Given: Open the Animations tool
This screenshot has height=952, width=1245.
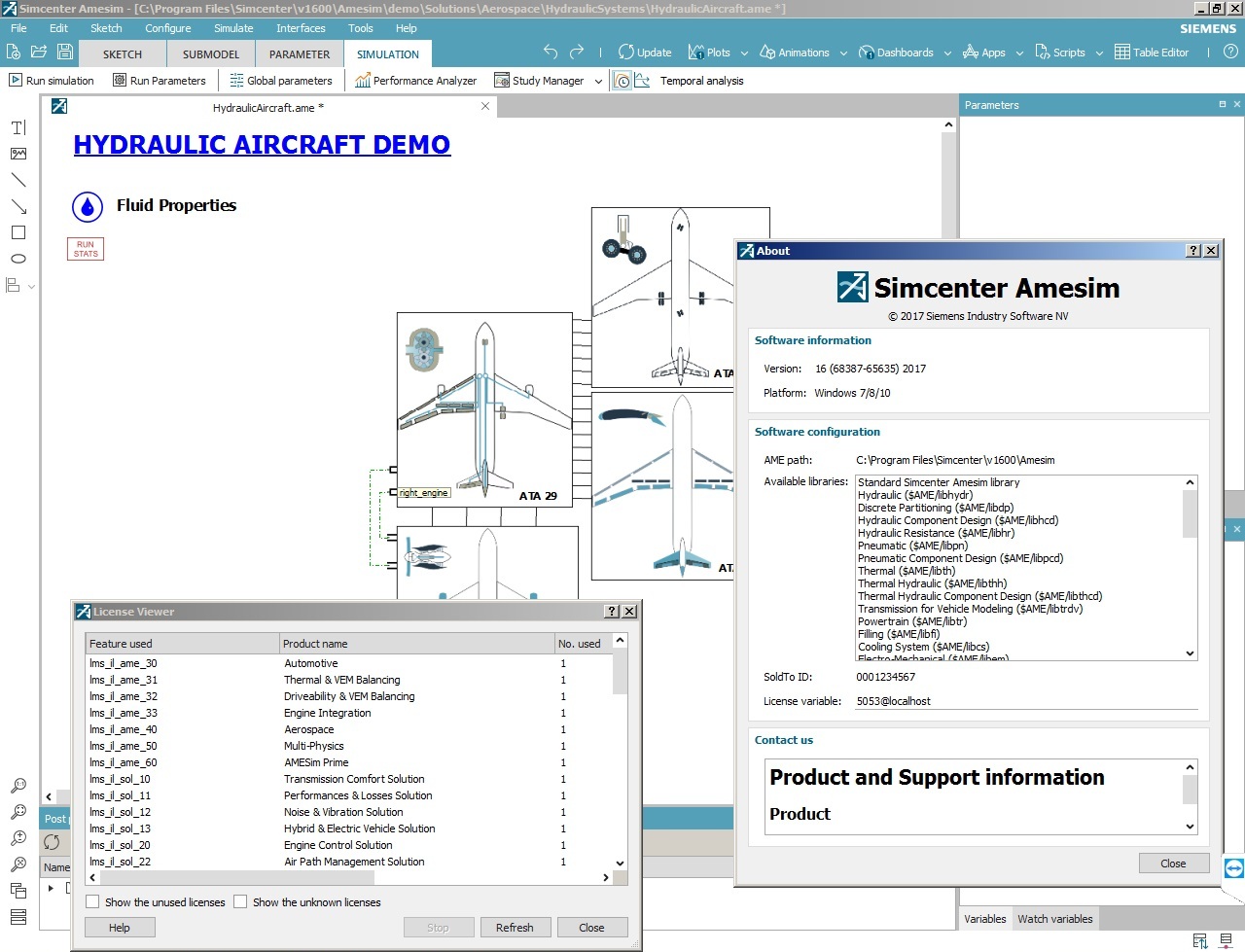Looking at the screenshot, I should pyautogui.click(x=795, y=53).
